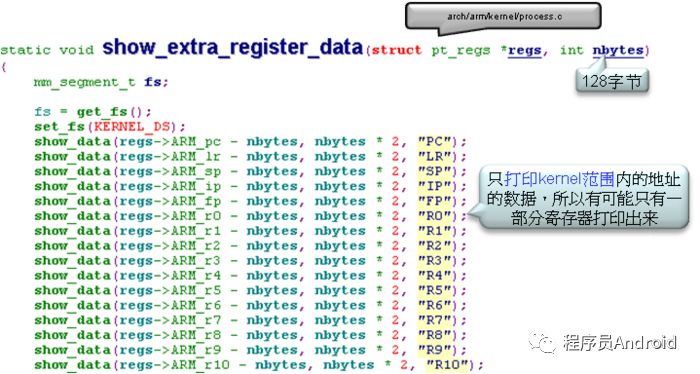
Task: Click the underlined *regs parameter
Action: tap(521, 50)
